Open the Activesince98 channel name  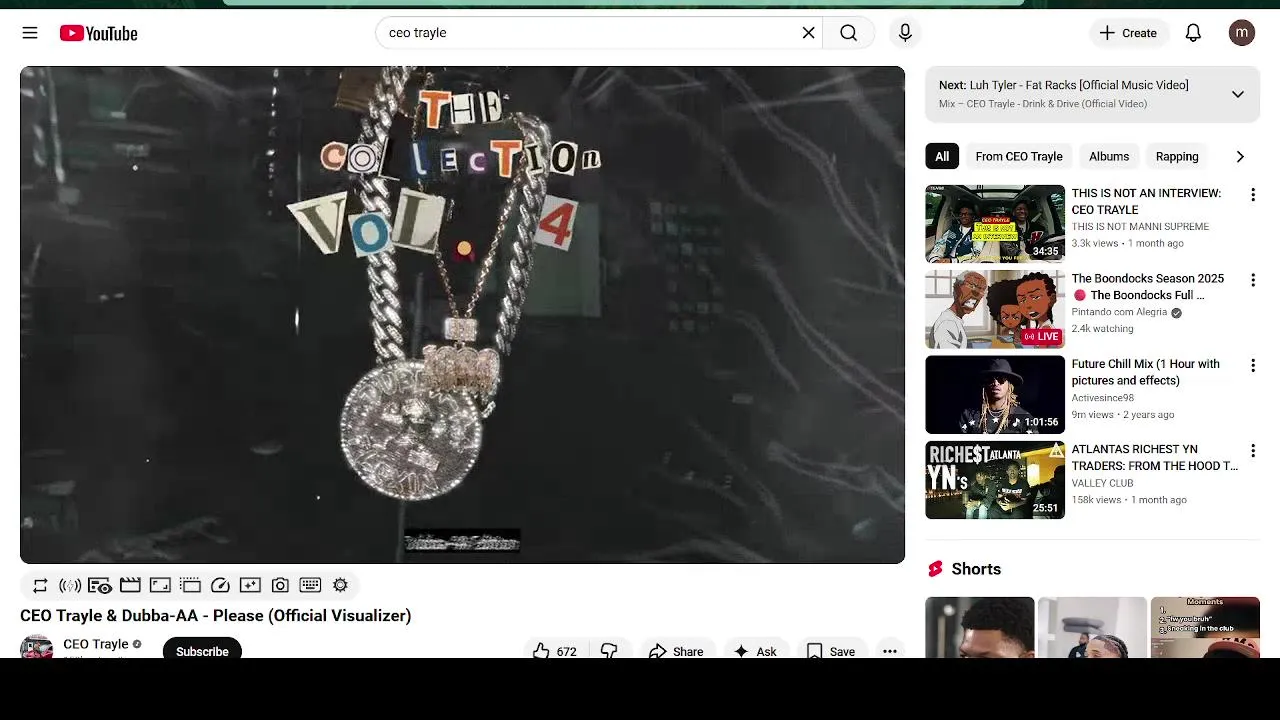(x=1103, y=398)
